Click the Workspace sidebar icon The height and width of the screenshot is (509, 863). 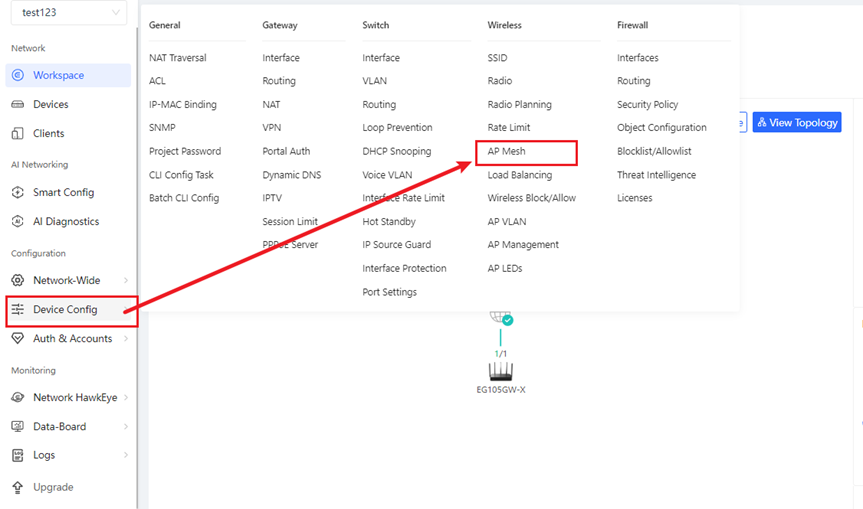[18, 75]
